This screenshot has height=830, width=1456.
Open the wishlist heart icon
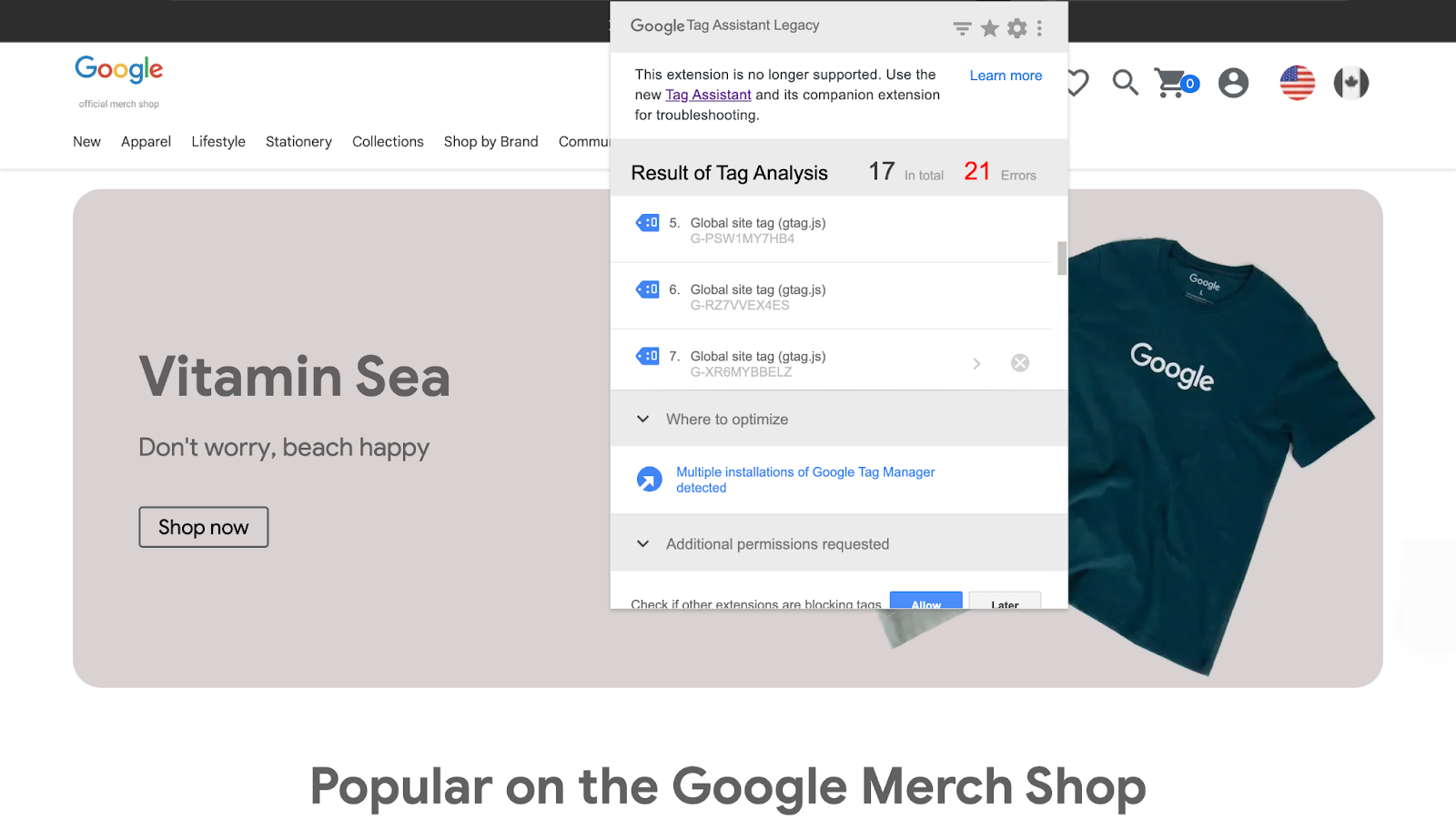click(1078, 83)
